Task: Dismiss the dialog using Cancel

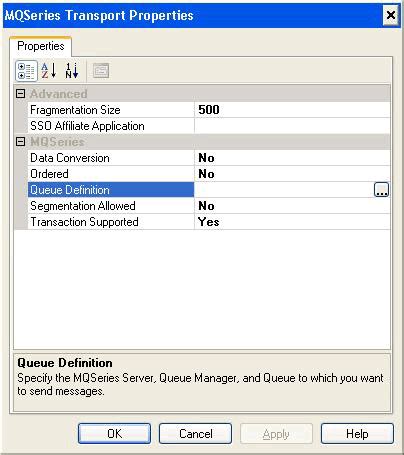Action: click(x=195, y=434)
